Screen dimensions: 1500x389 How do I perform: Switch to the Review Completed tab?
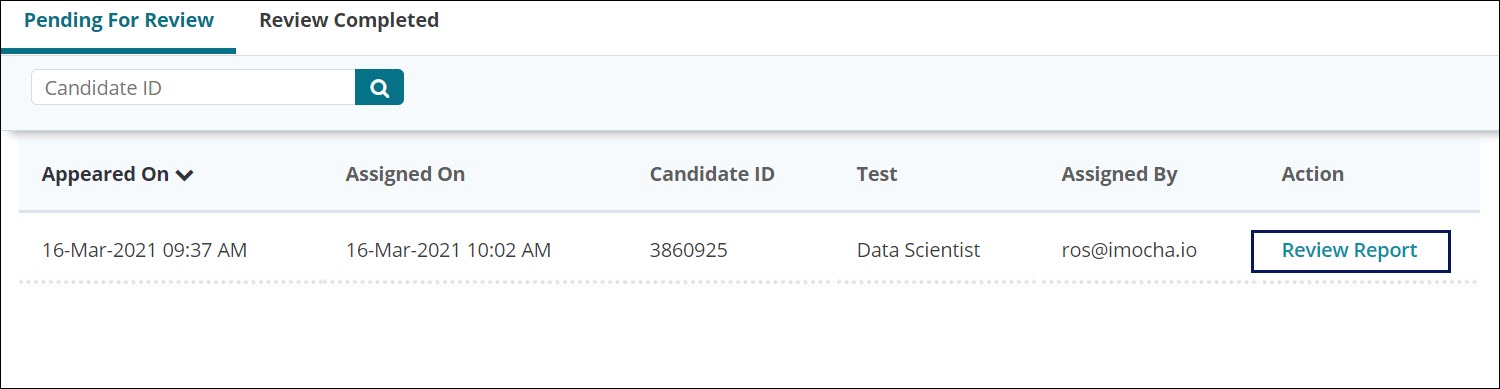349,20
